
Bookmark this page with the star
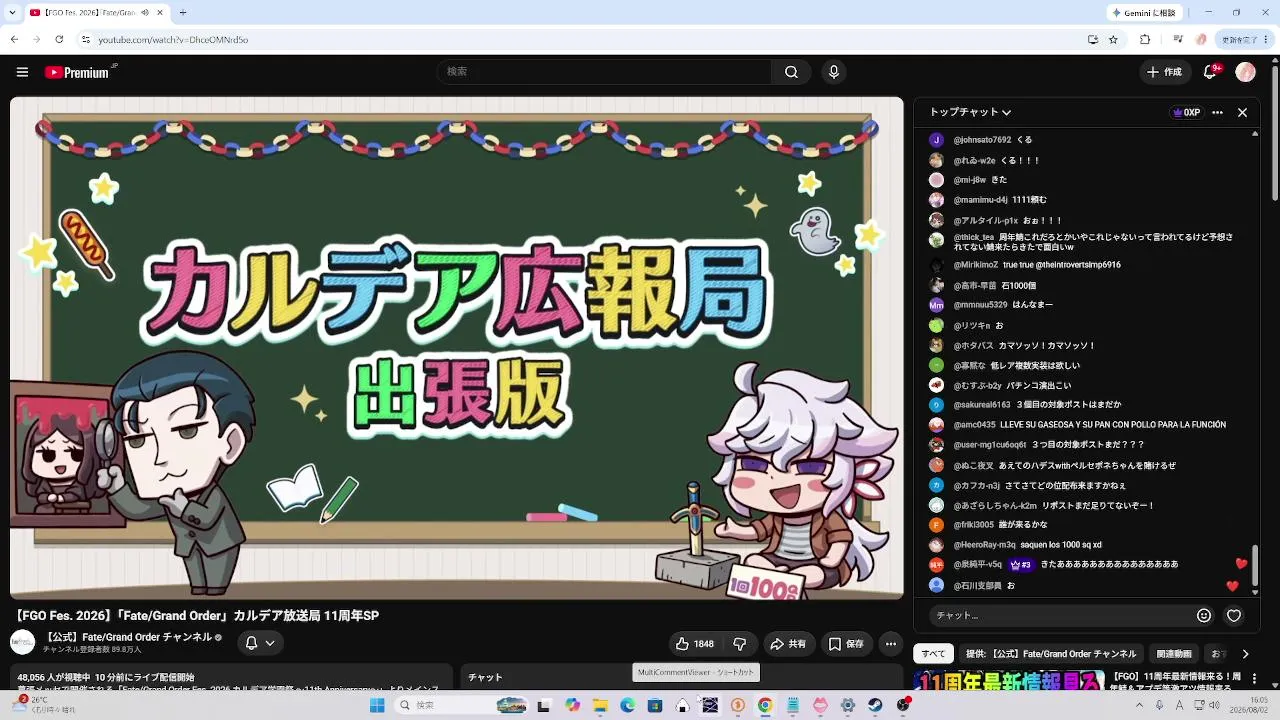[x=1113, y=40]
